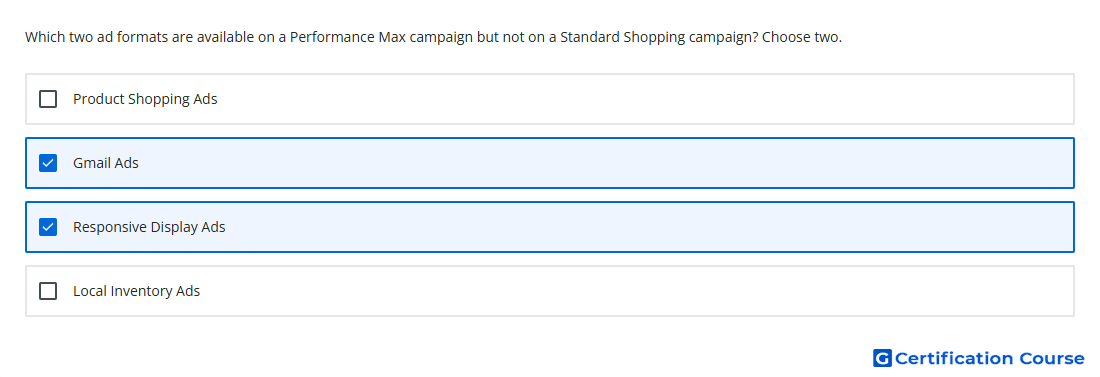
Task: Click the white checkmark beside Gmail Ads
Action: coord(48,163)
